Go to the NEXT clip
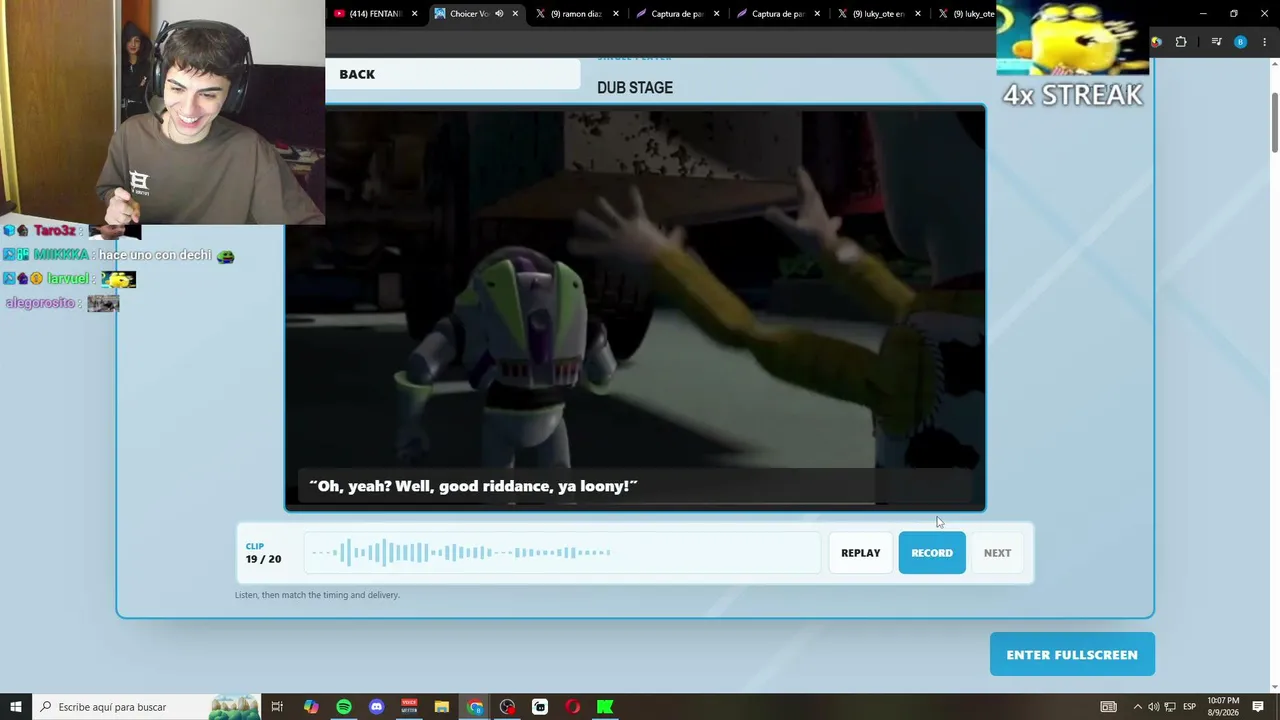Screen dimensions: 1280x720 pyautogui.click(x=997, y=553)
